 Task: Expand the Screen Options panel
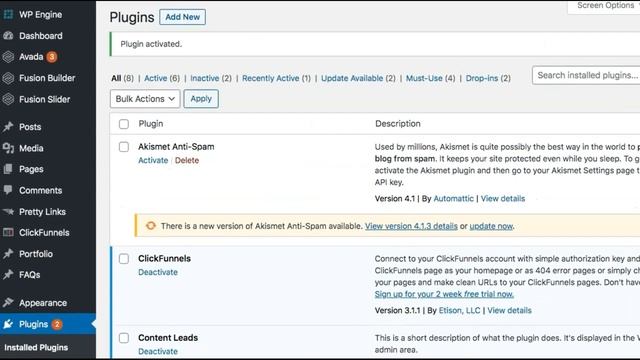coord(605,6)
